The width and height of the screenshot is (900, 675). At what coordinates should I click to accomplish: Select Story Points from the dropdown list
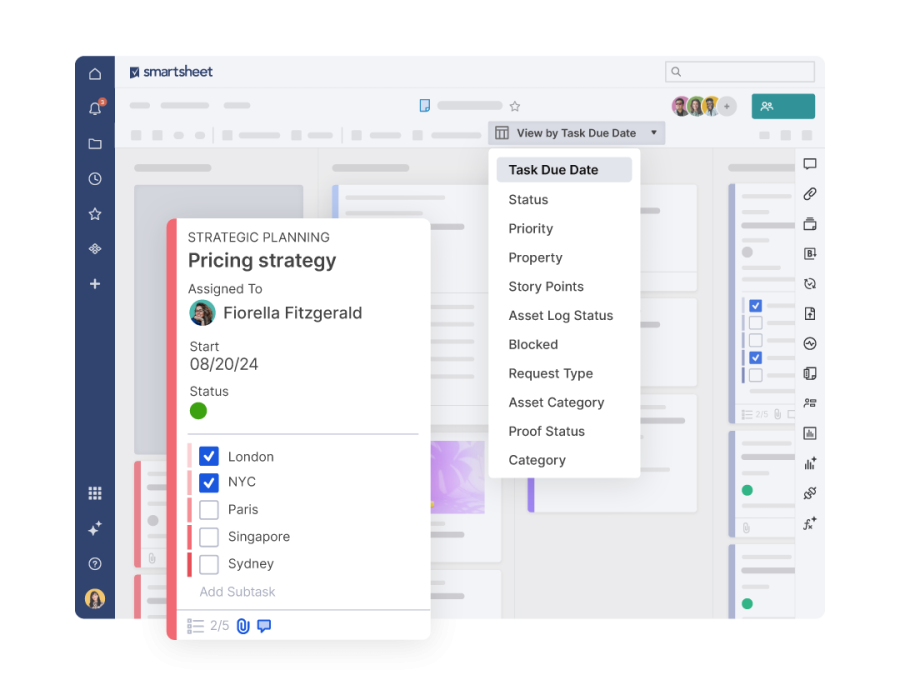pyautogui.click(x=546, y=286)
